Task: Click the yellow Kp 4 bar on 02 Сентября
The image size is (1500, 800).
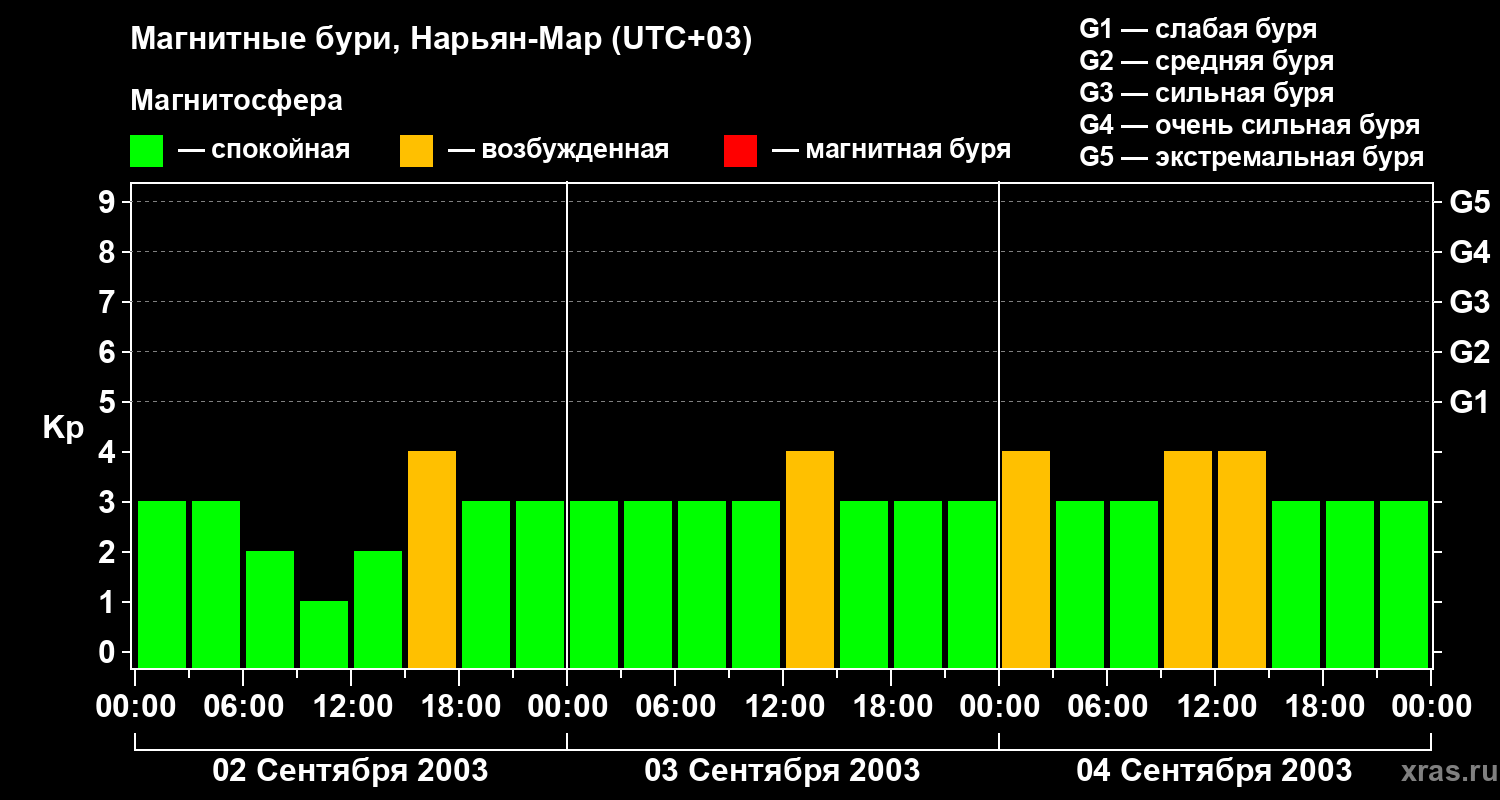Action: click(x=432, y=559)
